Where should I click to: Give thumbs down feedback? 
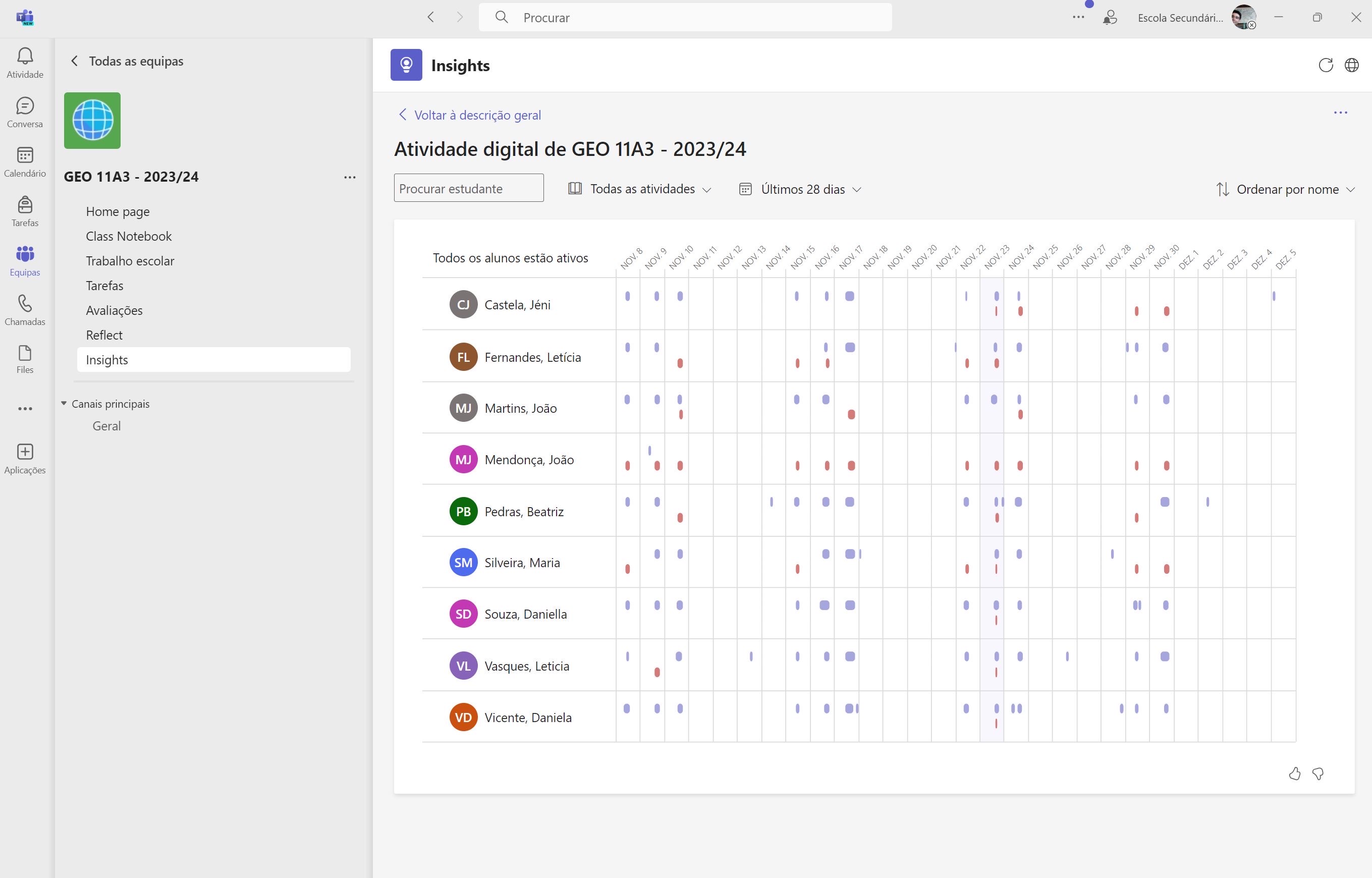tap(1318, 774)
